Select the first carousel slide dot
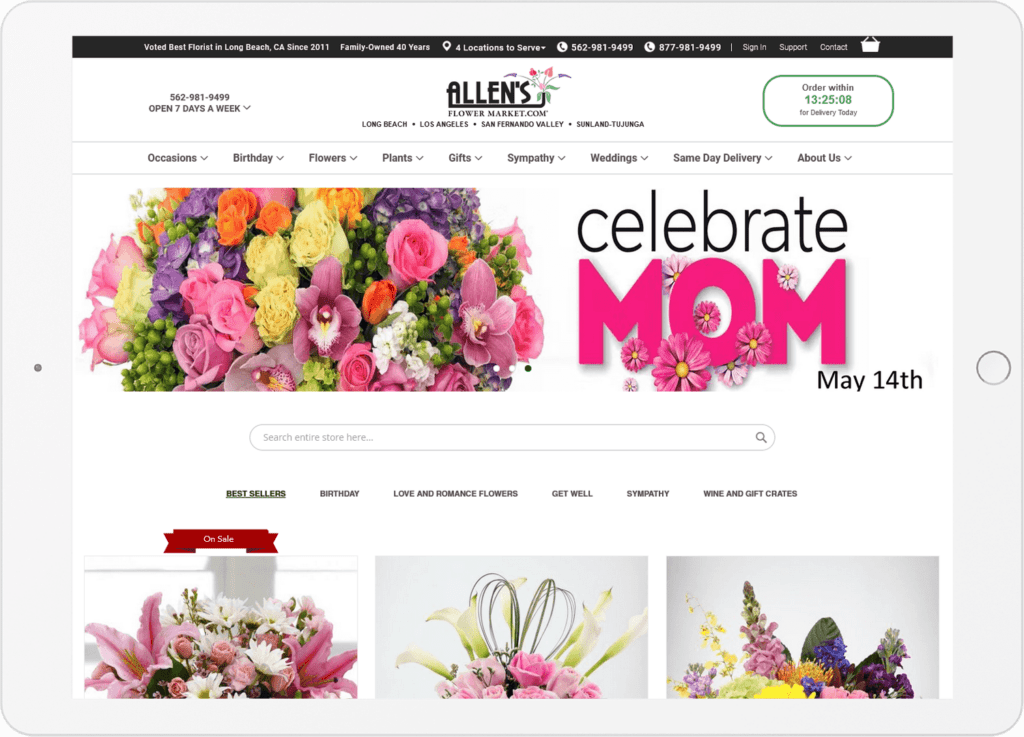The height and width of the screenshot is (737, 1024). 496,368
